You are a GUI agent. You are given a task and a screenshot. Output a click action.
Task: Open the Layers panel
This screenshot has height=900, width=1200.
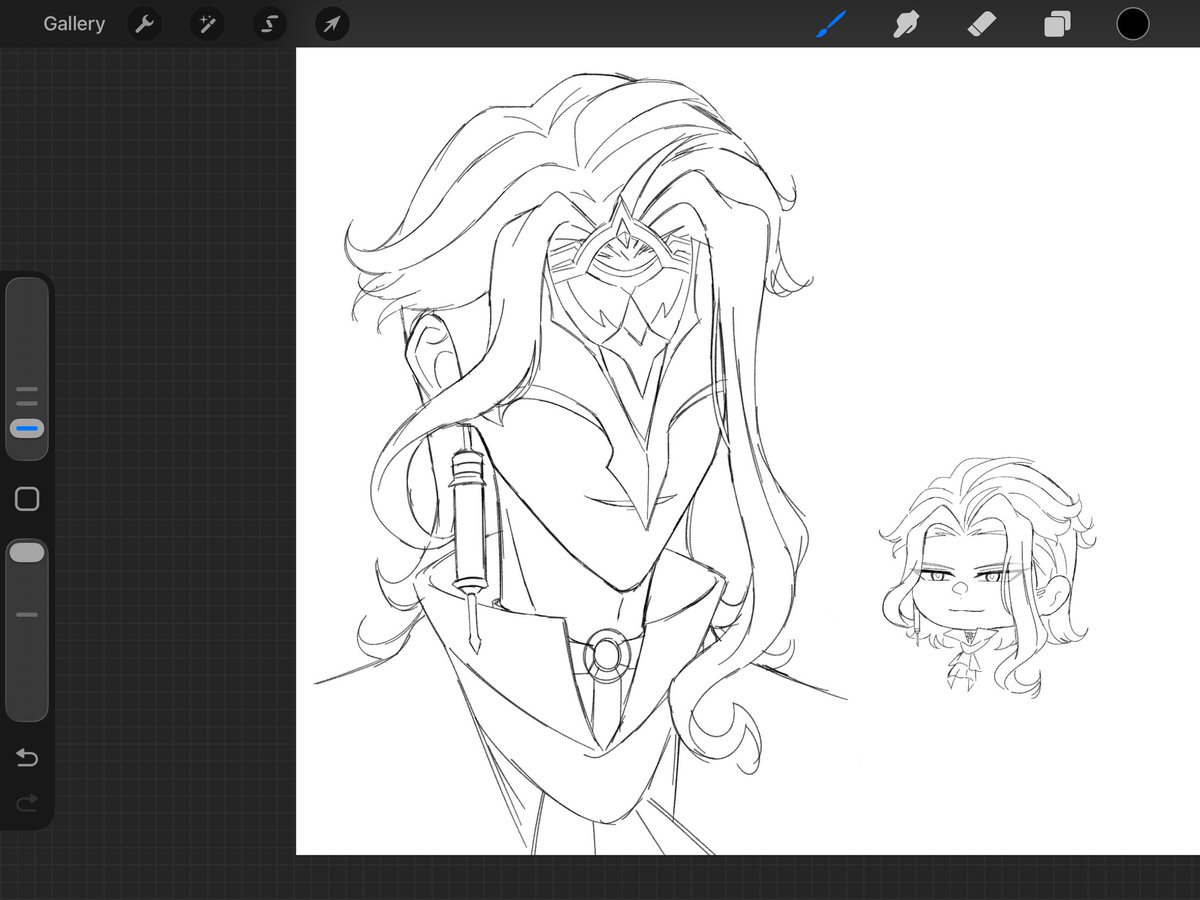1057,24
